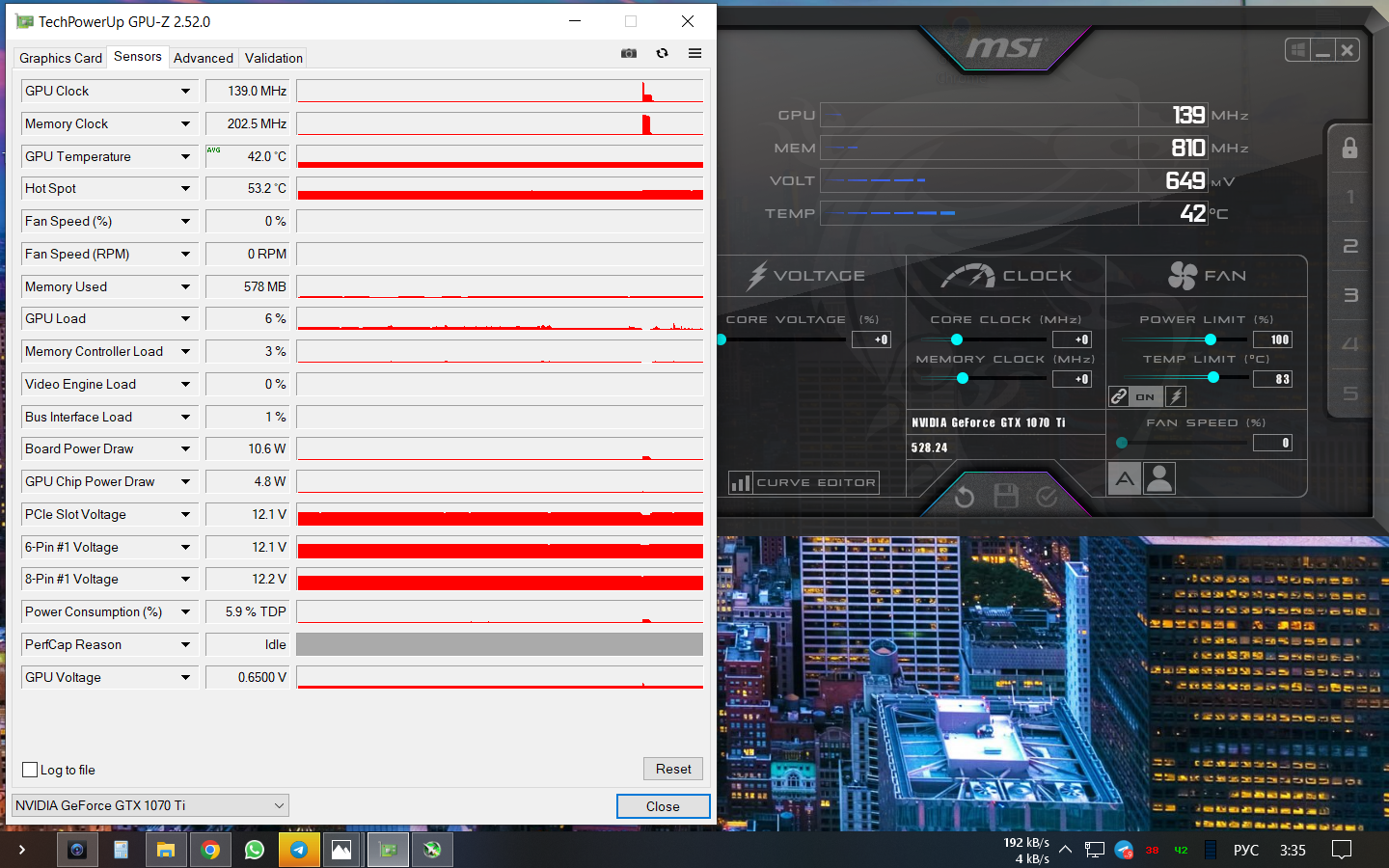Open the Fan Speed (RPM) sensor dropdown
The height and width of the screenshot is (868, 1389).
tap(185, 254)
